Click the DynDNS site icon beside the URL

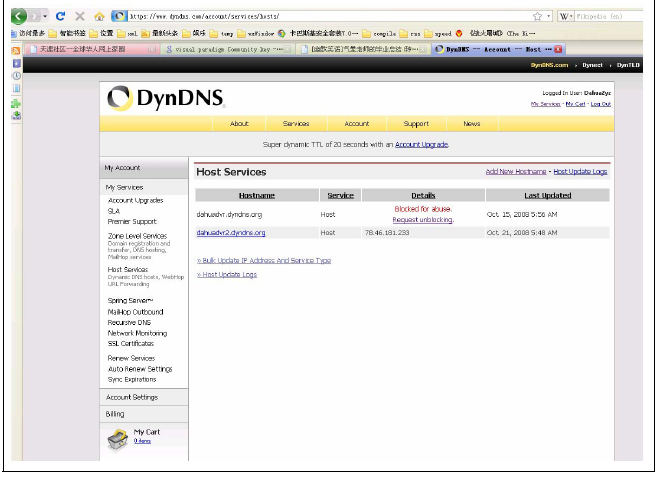point(119,16)
